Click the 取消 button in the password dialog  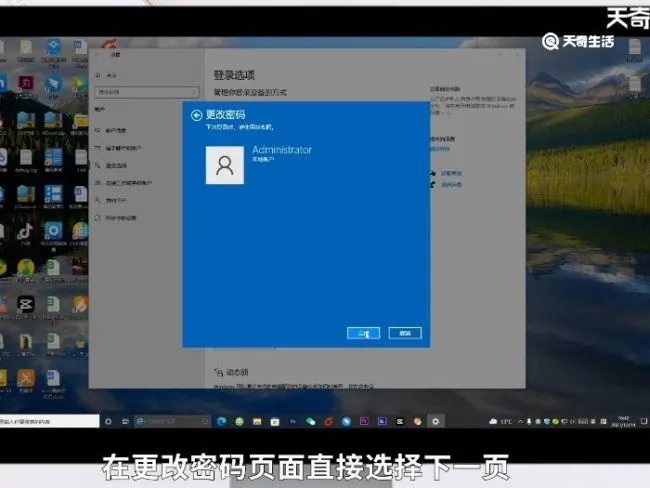click(x=405, y=333)
